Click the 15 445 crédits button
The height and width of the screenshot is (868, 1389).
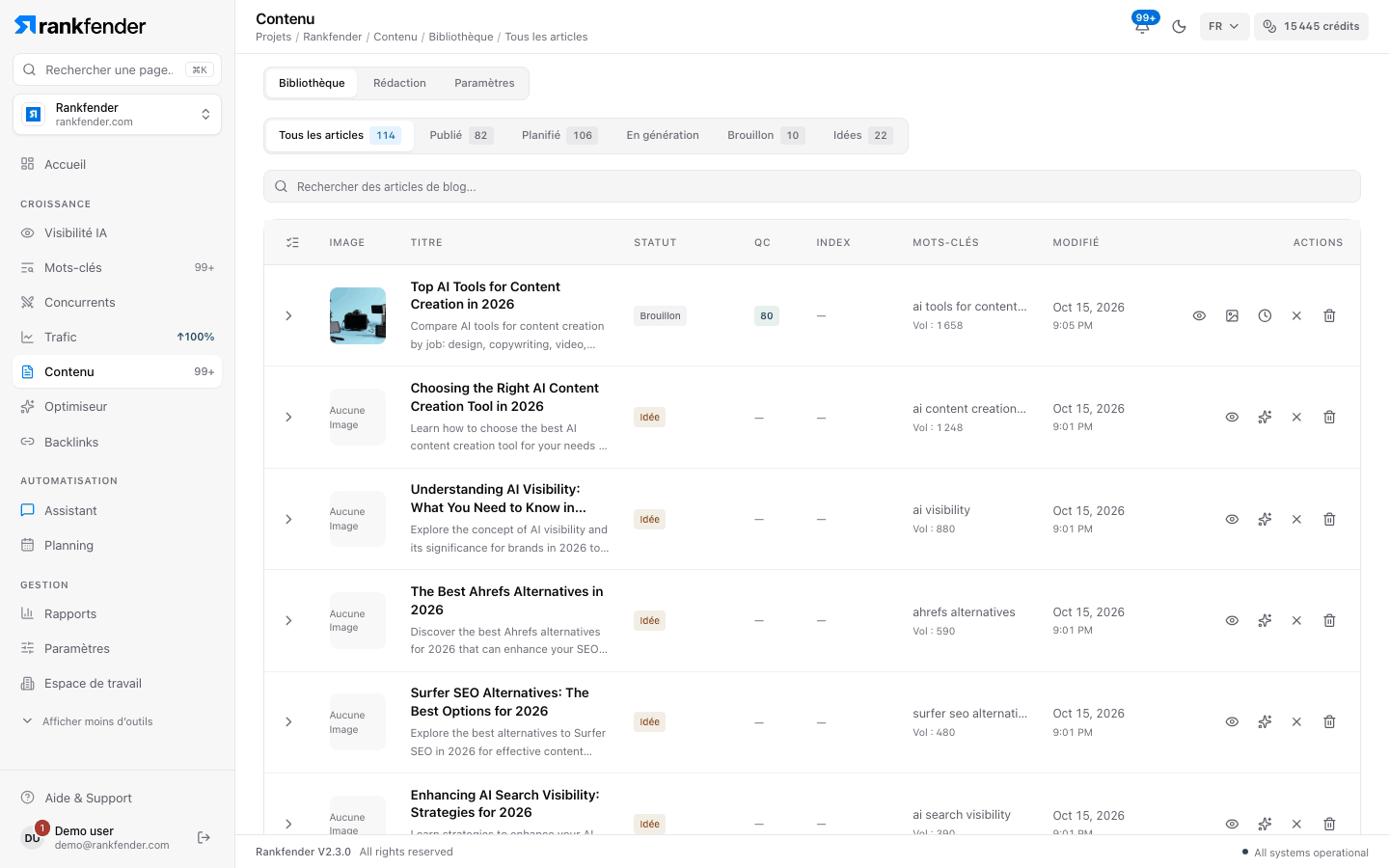1311,26
